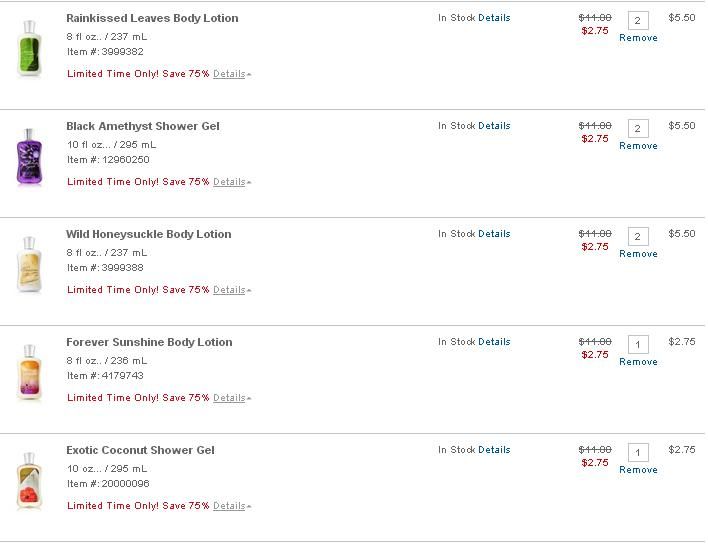Edit quantity box for Rainkissed Leaves lotion

click(x=638, y=20)
